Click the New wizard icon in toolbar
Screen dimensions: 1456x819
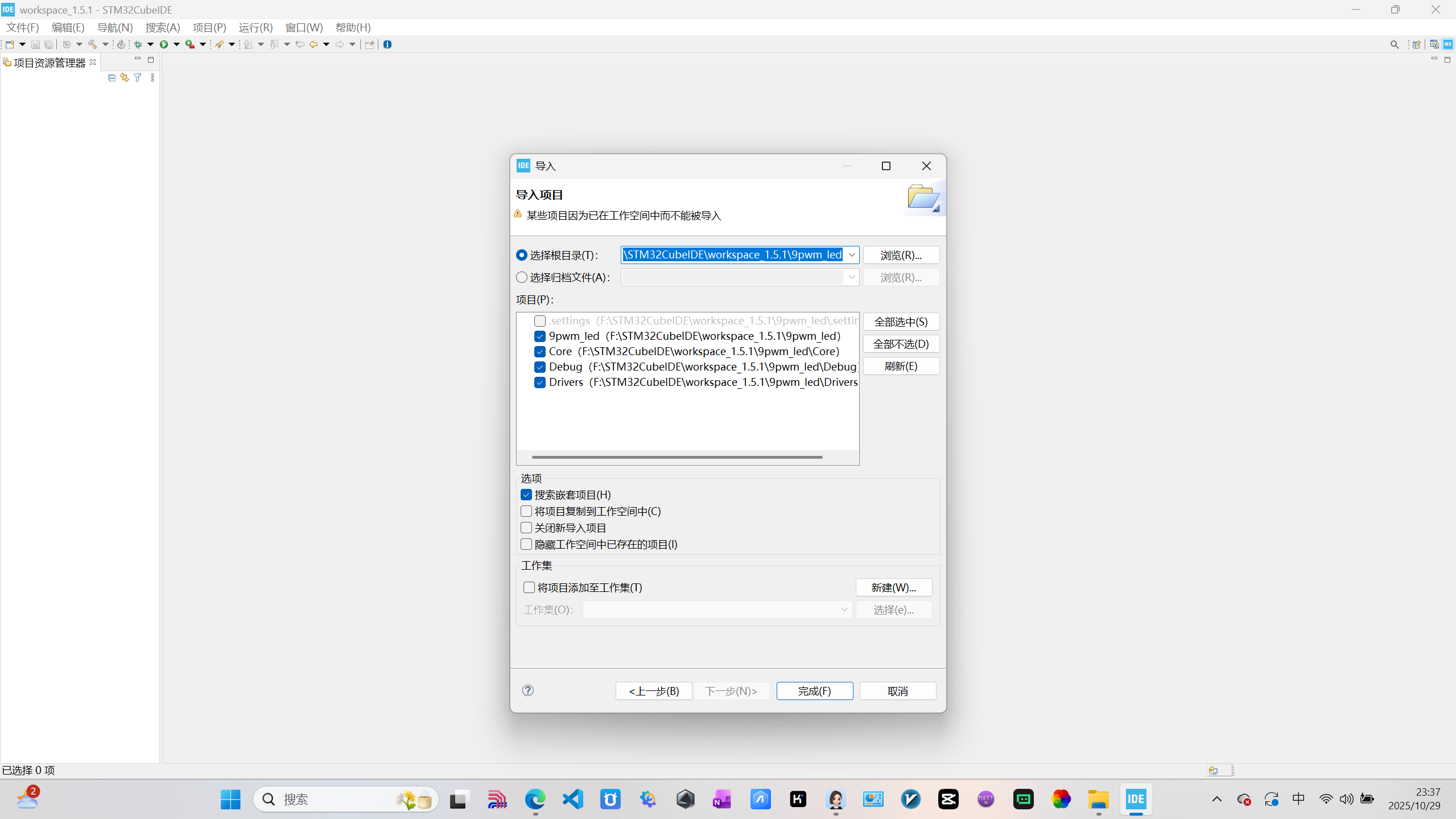[10, 44]
